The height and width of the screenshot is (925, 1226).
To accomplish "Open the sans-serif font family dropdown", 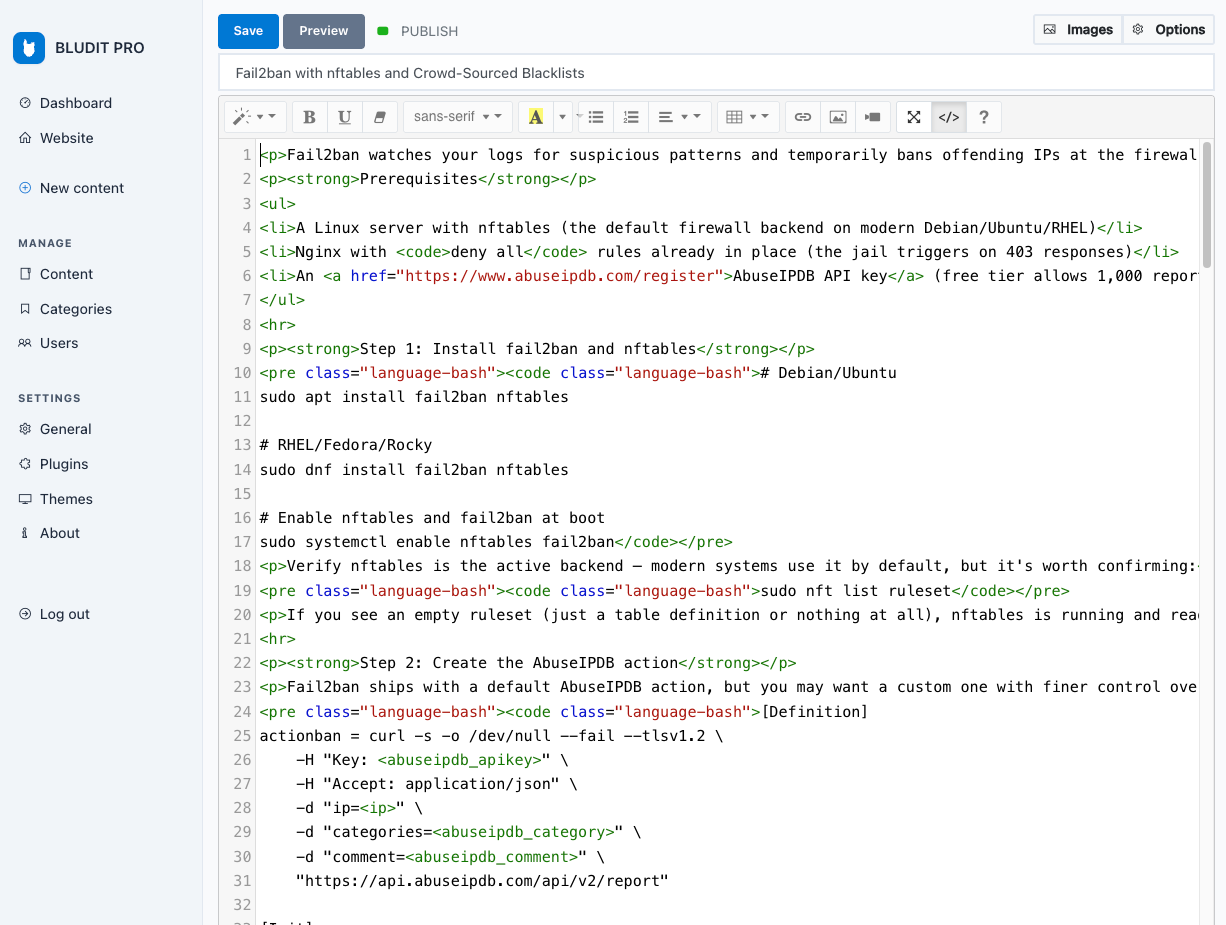I will (x=458, y=117).
